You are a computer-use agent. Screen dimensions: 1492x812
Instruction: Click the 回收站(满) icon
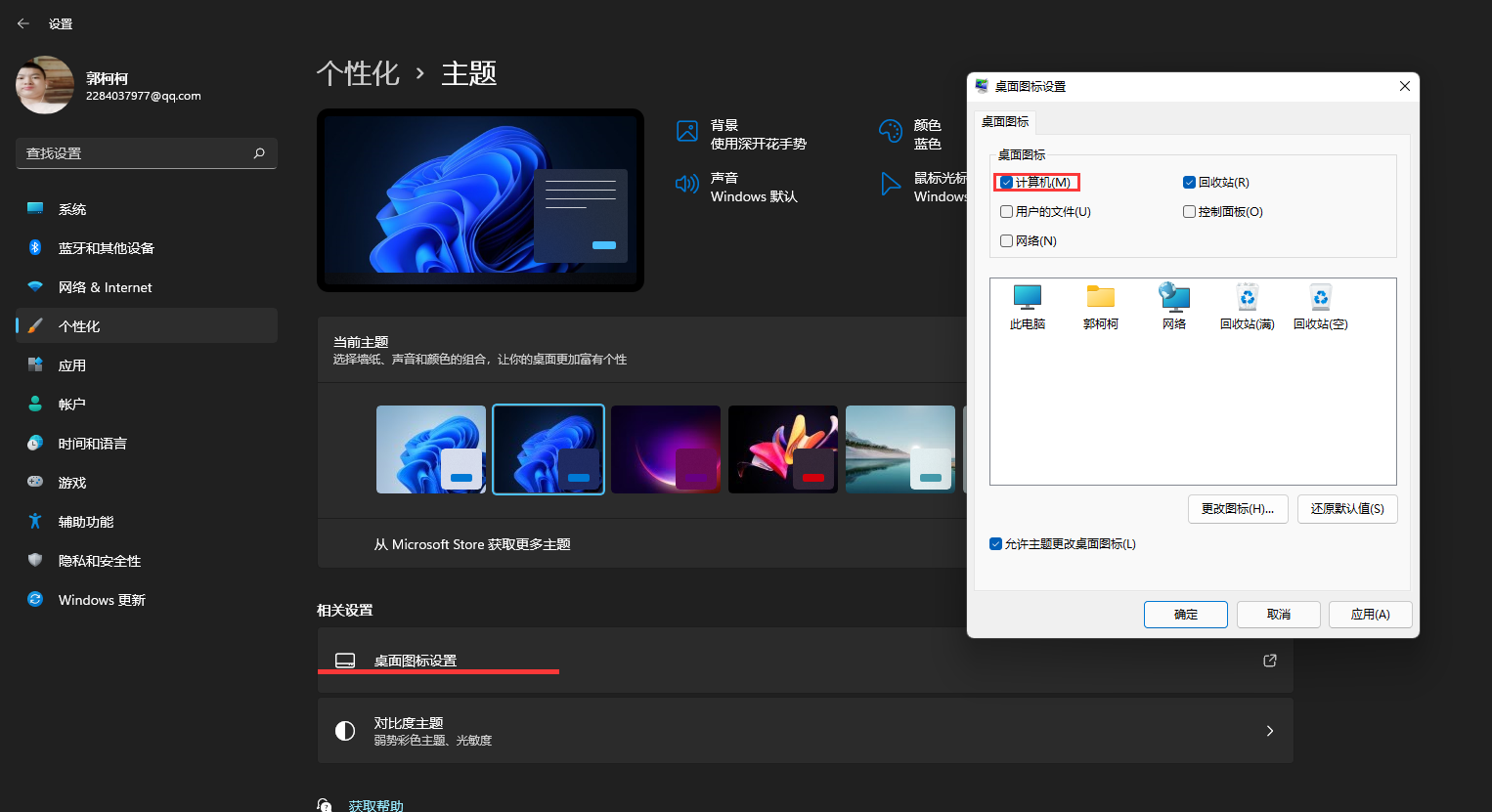[1247, 305]
